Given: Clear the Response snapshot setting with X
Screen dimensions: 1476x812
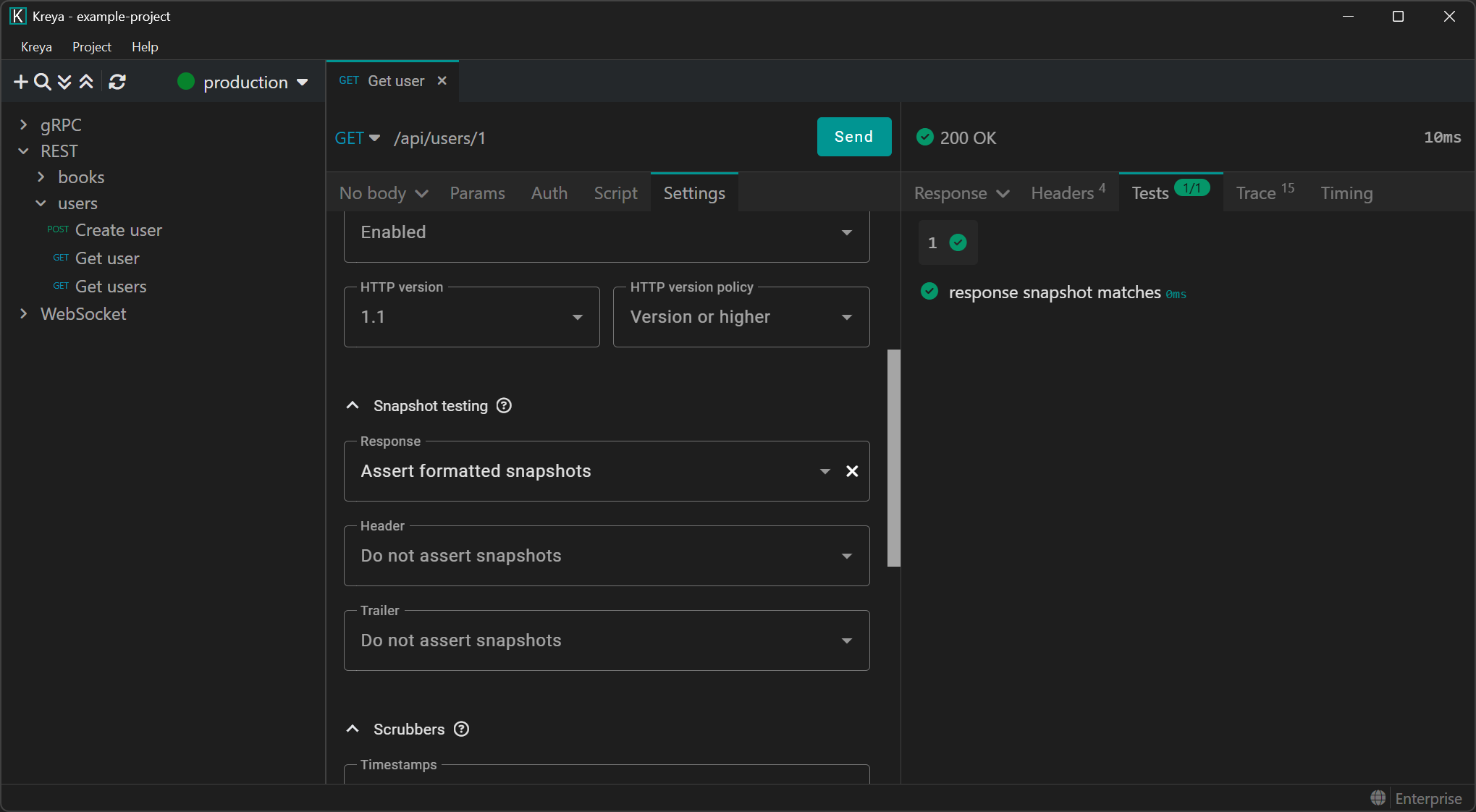Looking at the screenshot, I should [852, 472].
